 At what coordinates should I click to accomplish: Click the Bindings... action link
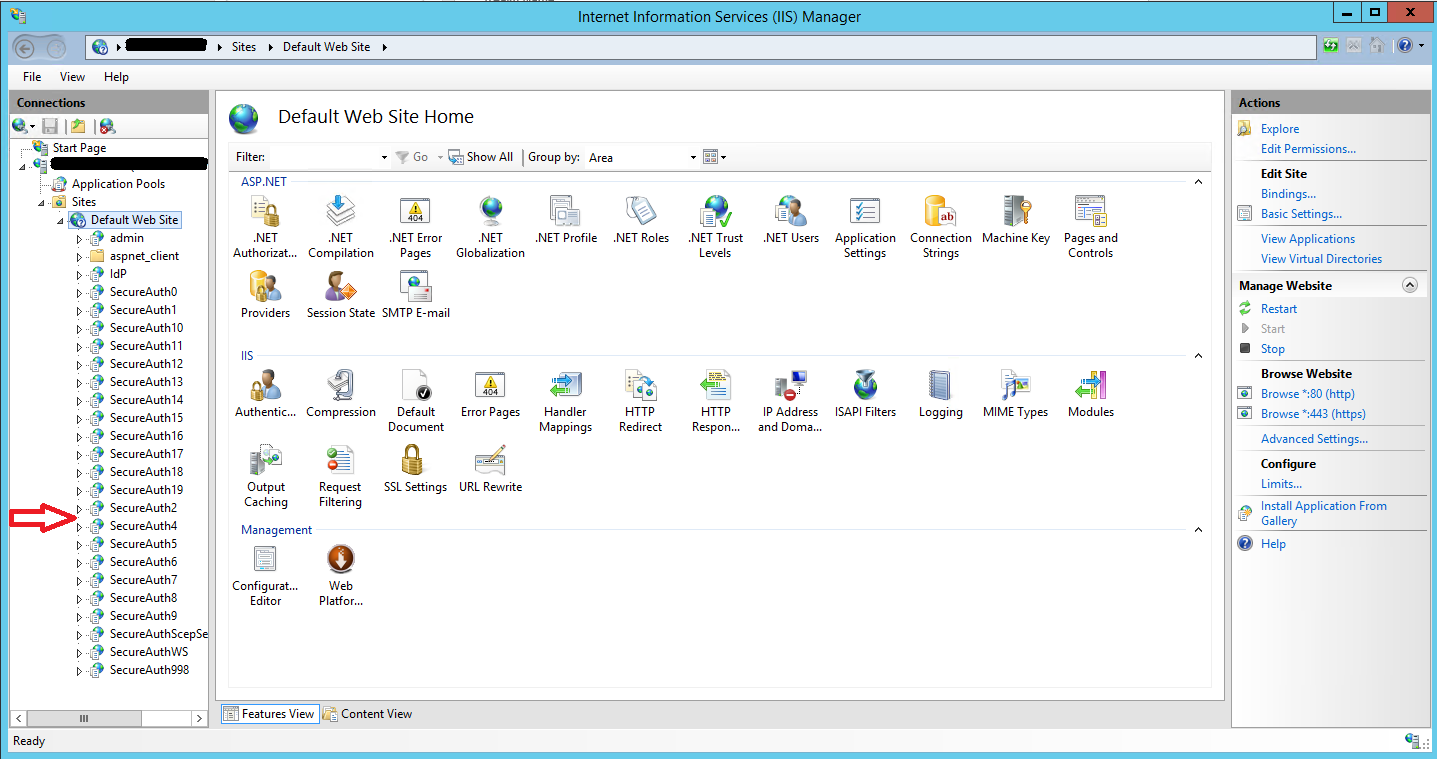click(x=1288, y=194)
